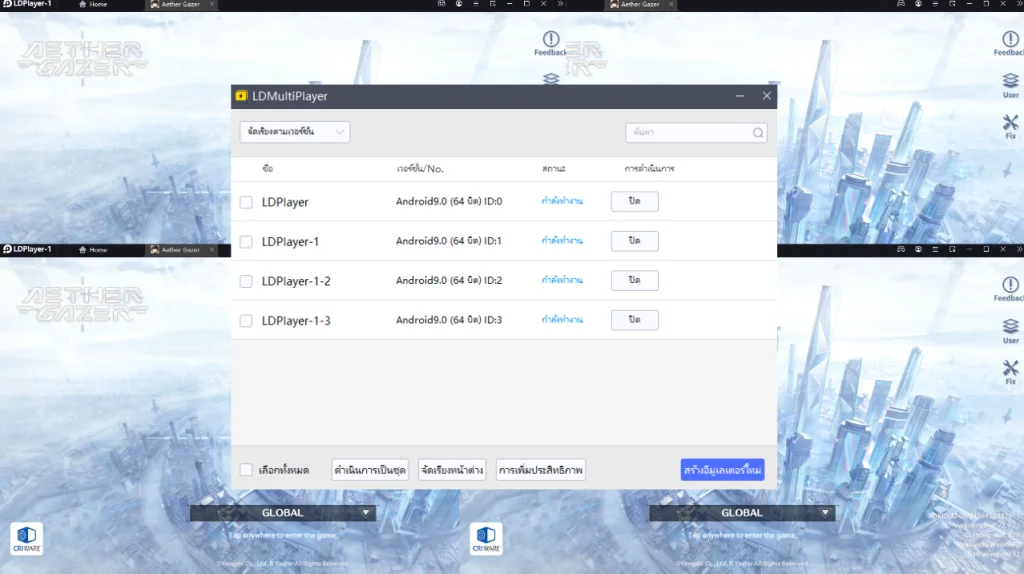Click ปิด button for LDPlayer-1-2 ID:2
Screen dimensions: 1024x574
coord(634,280)
